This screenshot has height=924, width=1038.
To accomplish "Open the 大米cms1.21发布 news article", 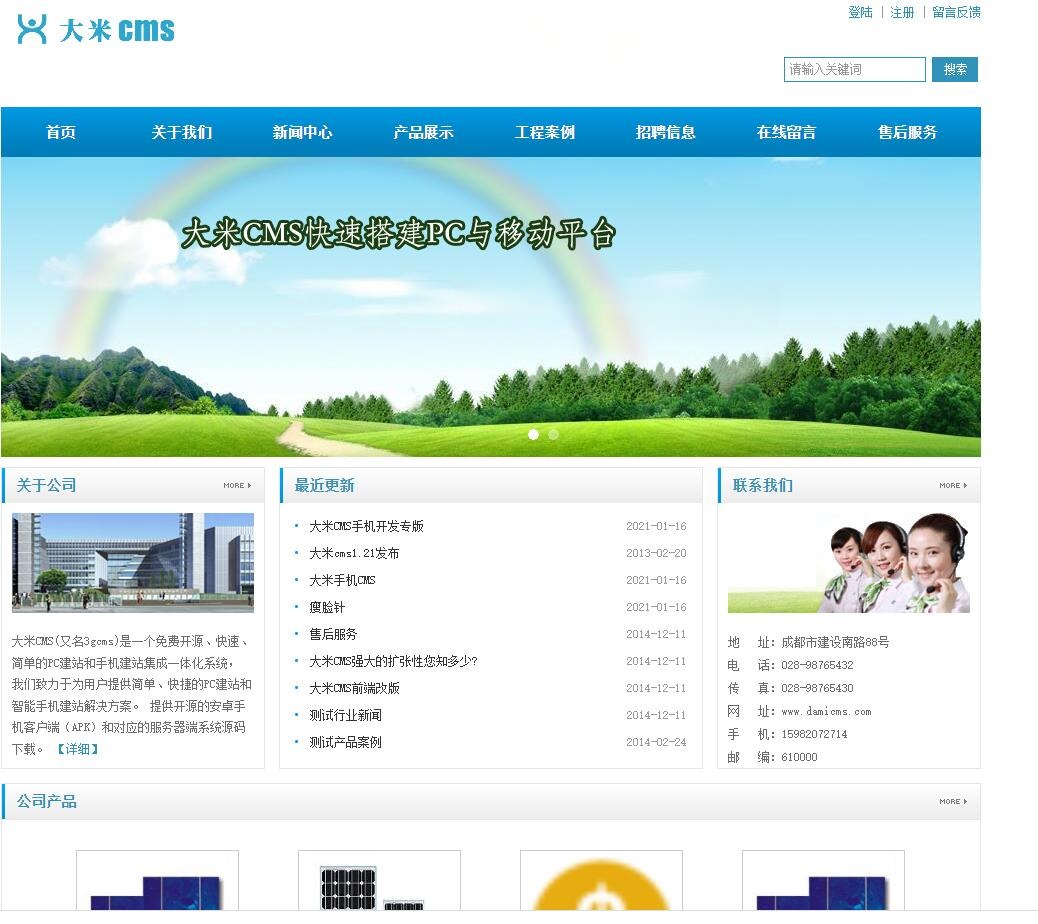I will (357, 553).
